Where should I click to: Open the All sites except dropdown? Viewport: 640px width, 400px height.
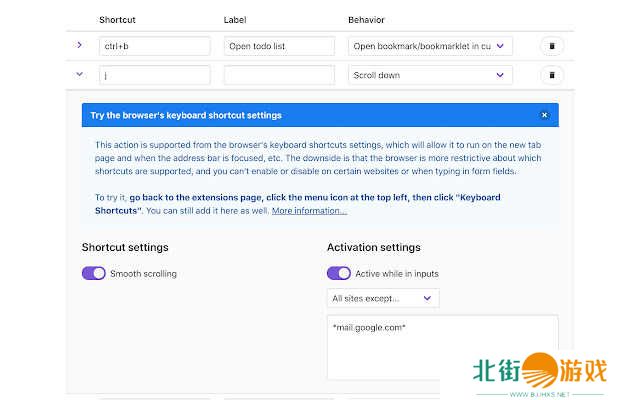(383, 298)
